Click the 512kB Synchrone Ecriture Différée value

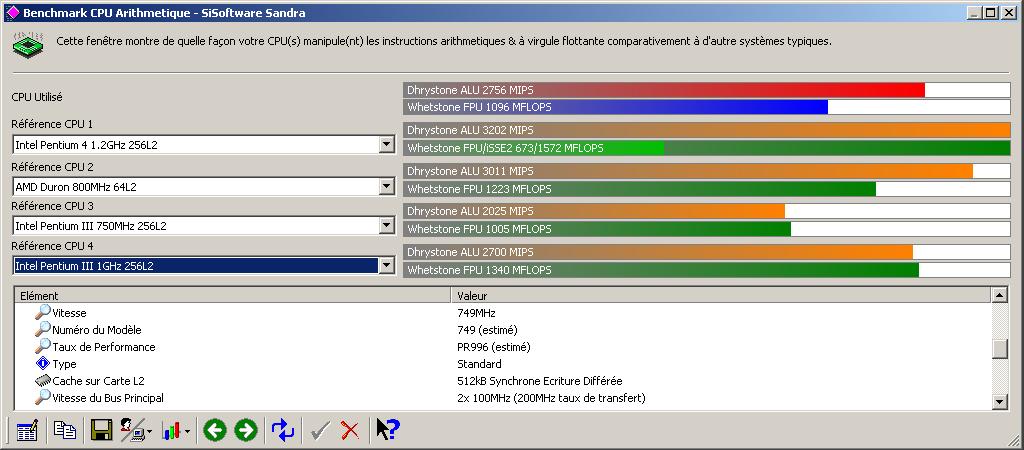(539, 381)
